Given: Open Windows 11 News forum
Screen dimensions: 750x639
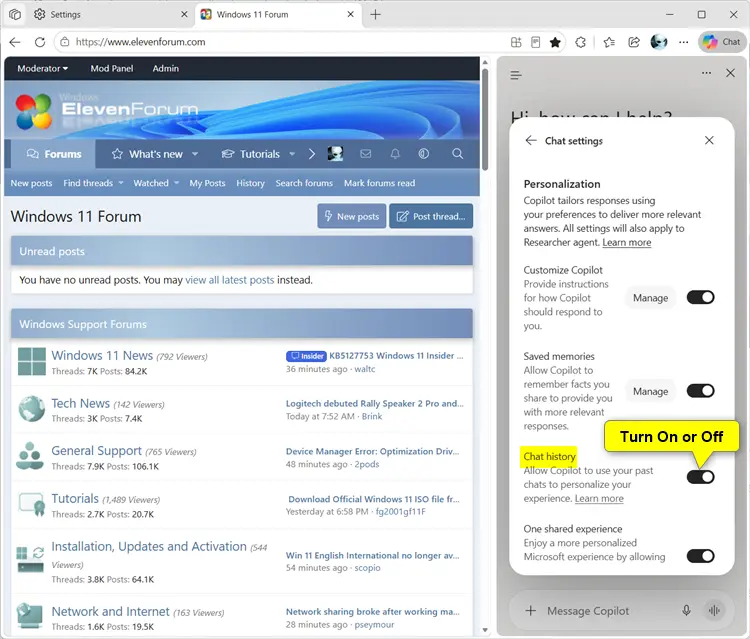Looking at the screenshot, I should (102, 355).
